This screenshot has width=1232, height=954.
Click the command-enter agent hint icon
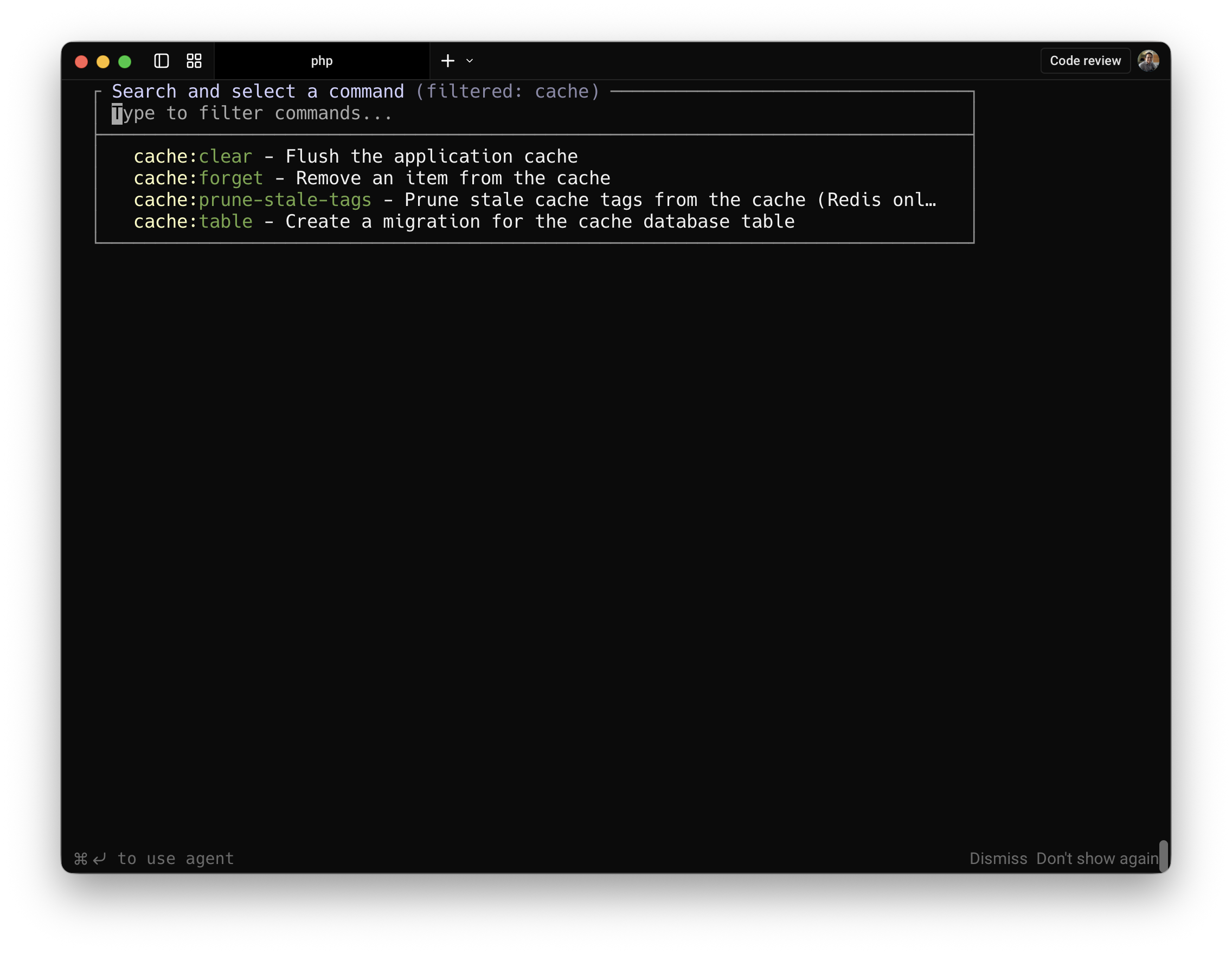coord(89,859)
